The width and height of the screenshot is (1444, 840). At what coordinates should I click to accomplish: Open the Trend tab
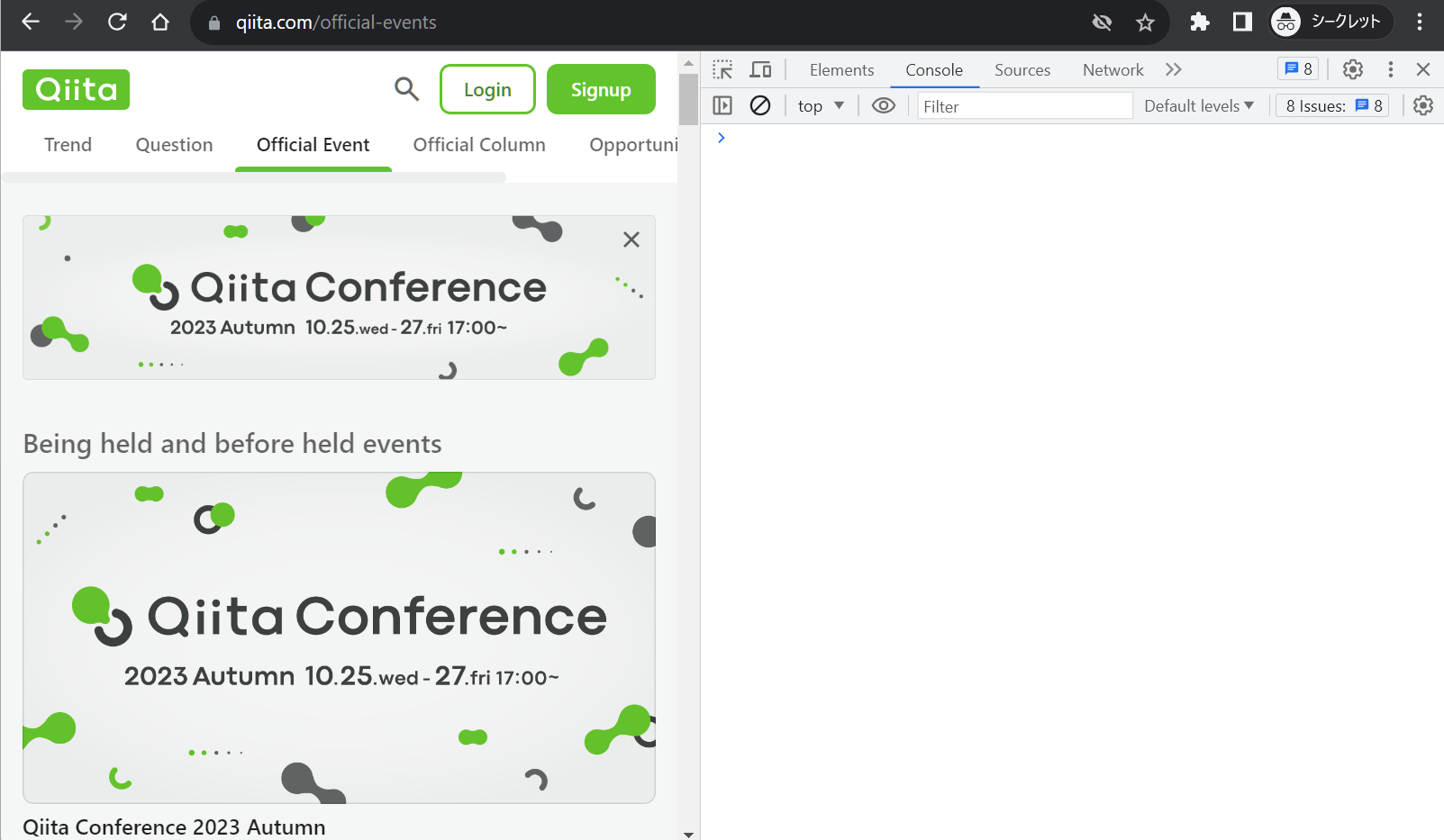(x=68, y=145)
